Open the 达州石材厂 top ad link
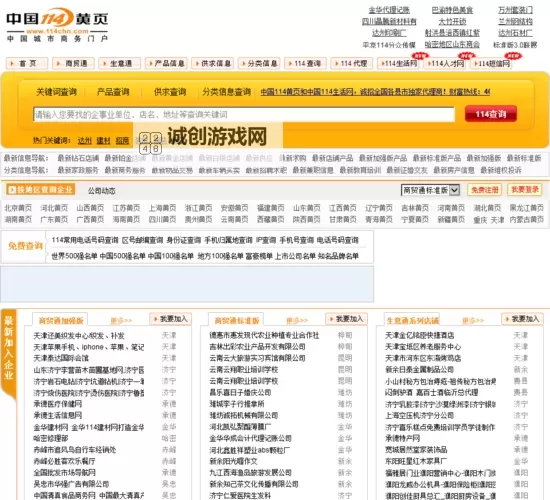 coord(515,33)
